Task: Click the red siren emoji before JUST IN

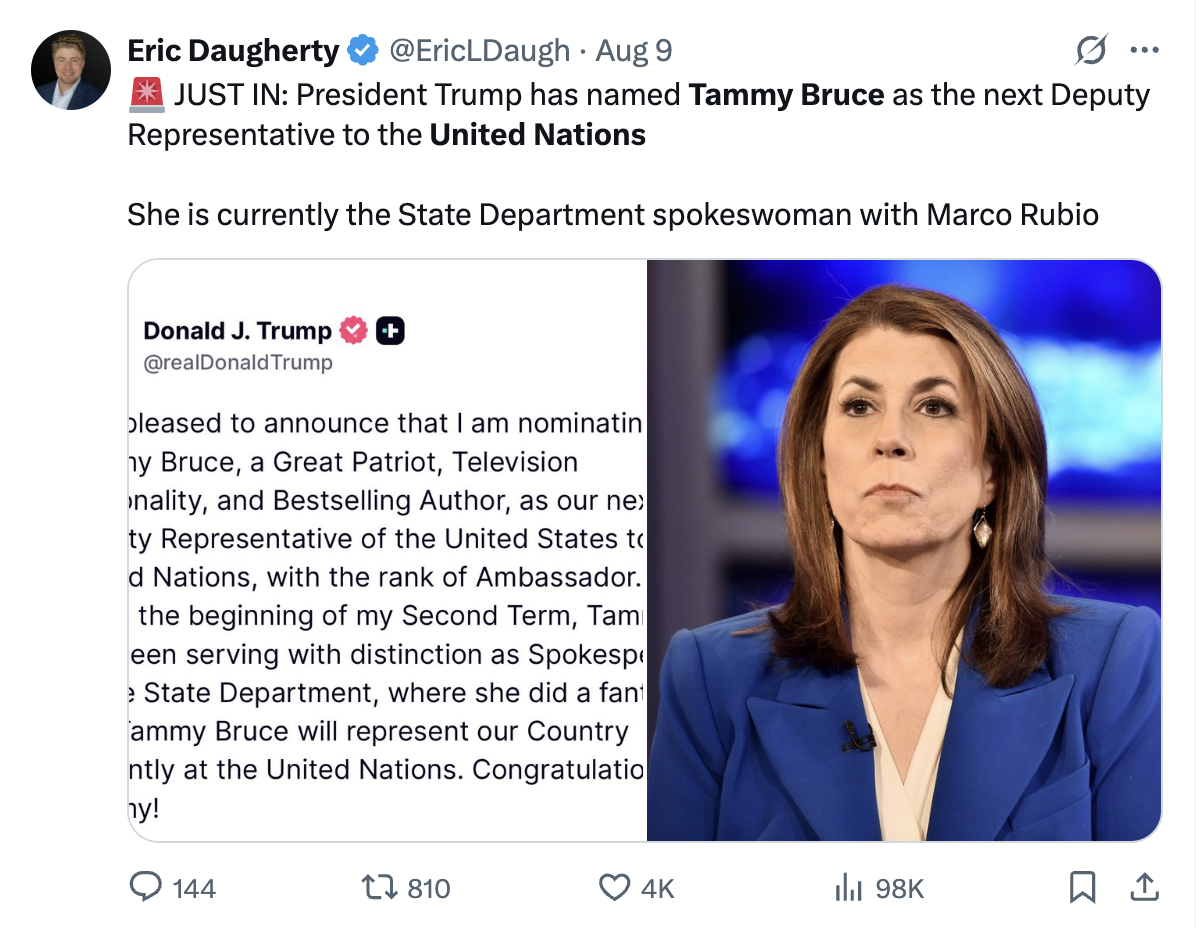Action: 147,96
